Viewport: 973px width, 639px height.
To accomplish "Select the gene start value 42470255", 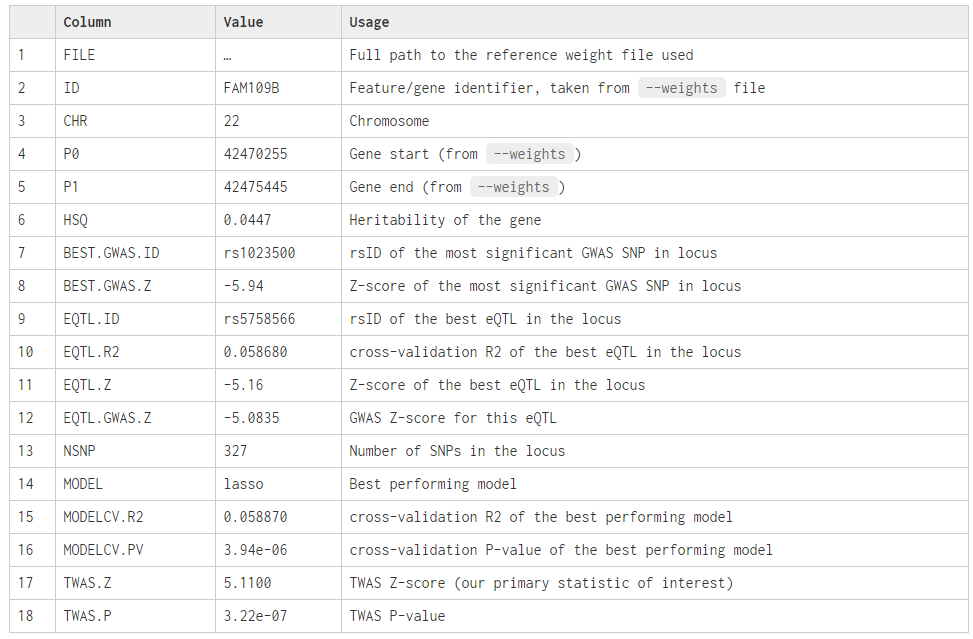I will (256, 154).
